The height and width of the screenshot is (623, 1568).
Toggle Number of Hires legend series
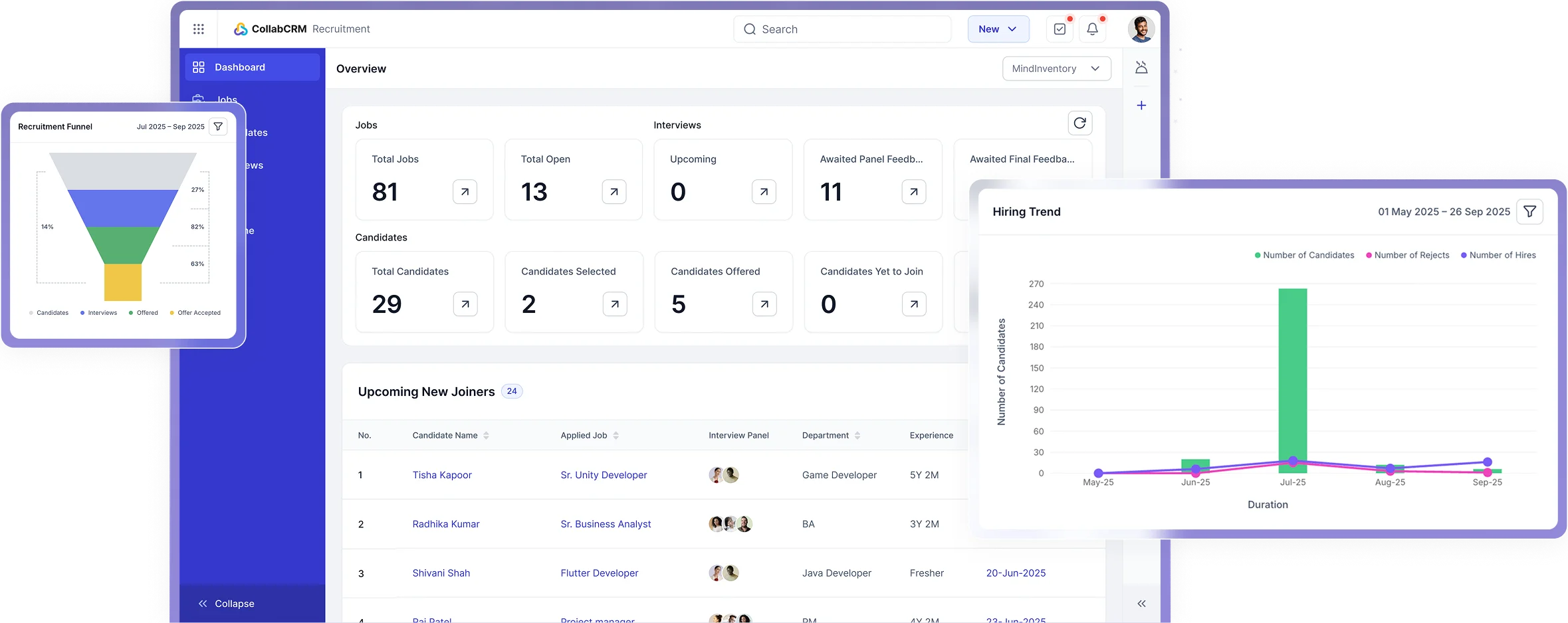pyautogui.click(x=1498, y=255)
